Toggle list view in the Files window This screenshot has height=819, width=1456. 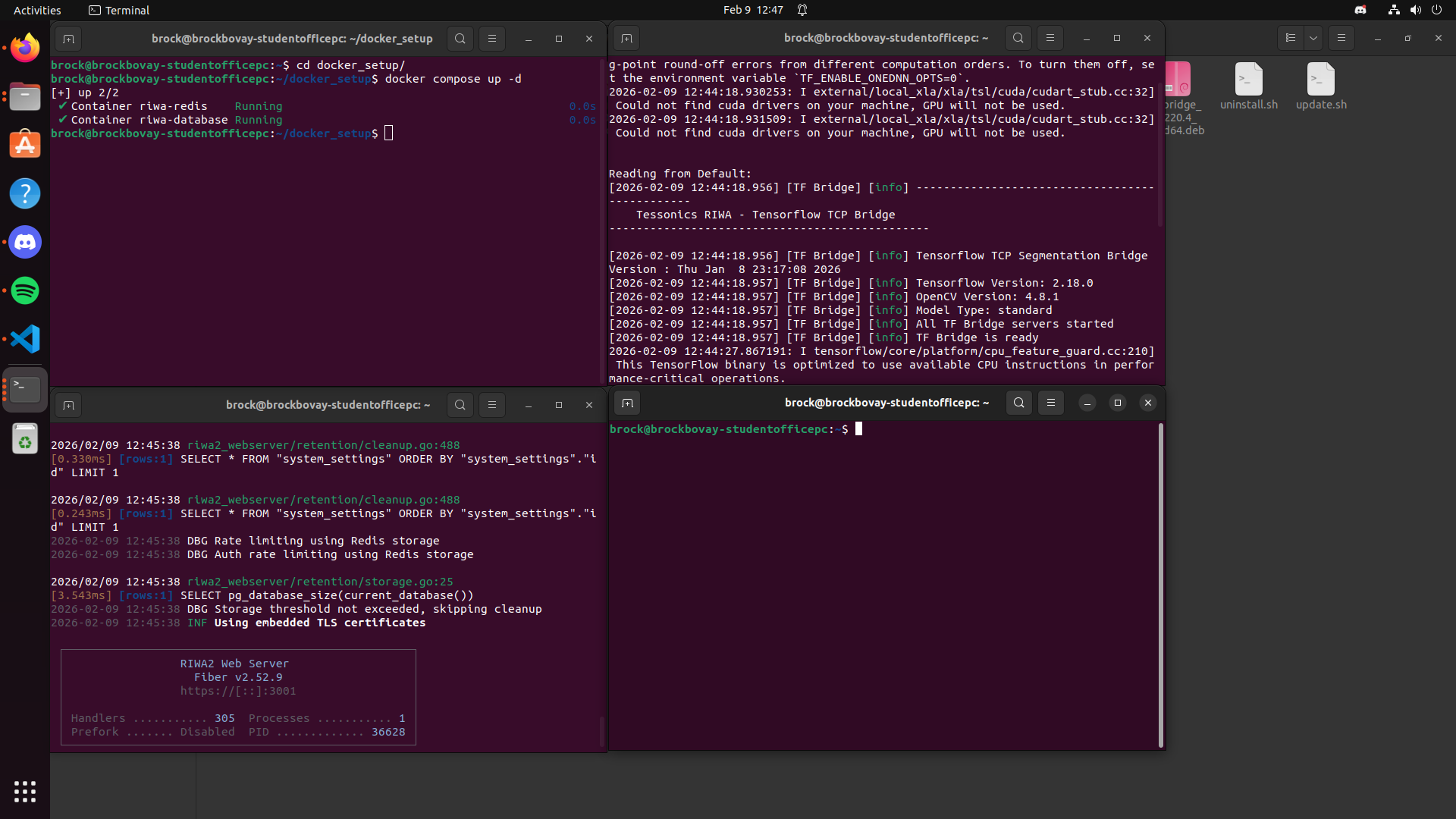(x=1291, y=38)
